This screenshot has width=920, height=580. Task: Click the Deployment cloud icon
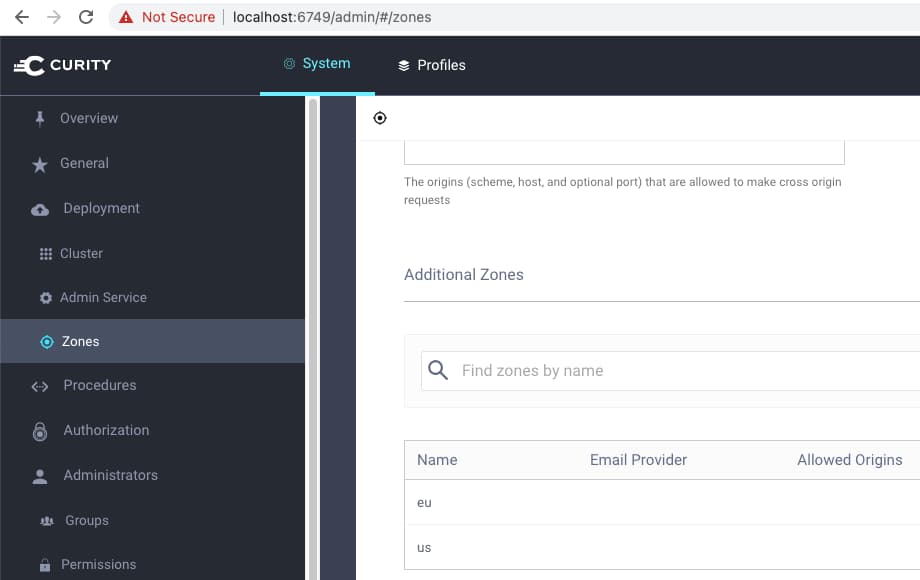coord(40,209)
